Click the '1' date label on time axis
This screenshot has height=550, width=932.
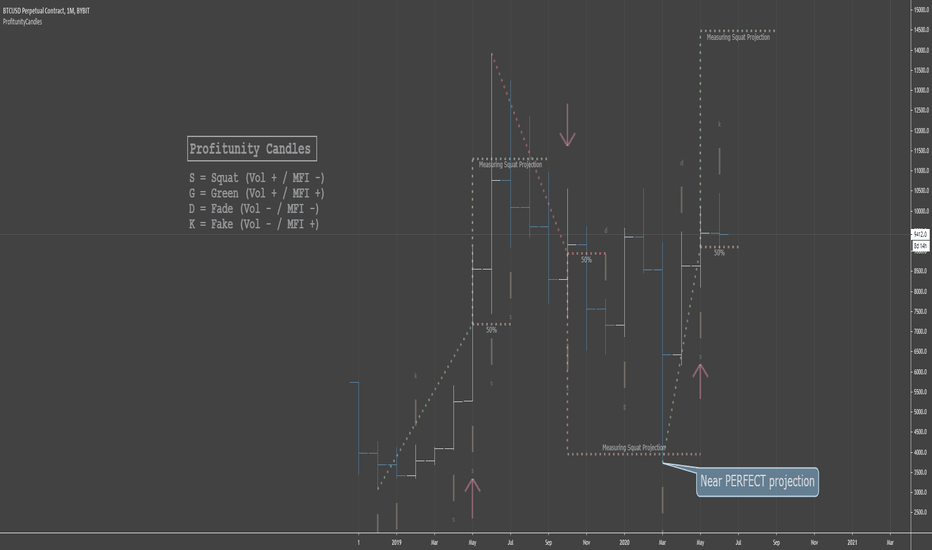[358, 542]
